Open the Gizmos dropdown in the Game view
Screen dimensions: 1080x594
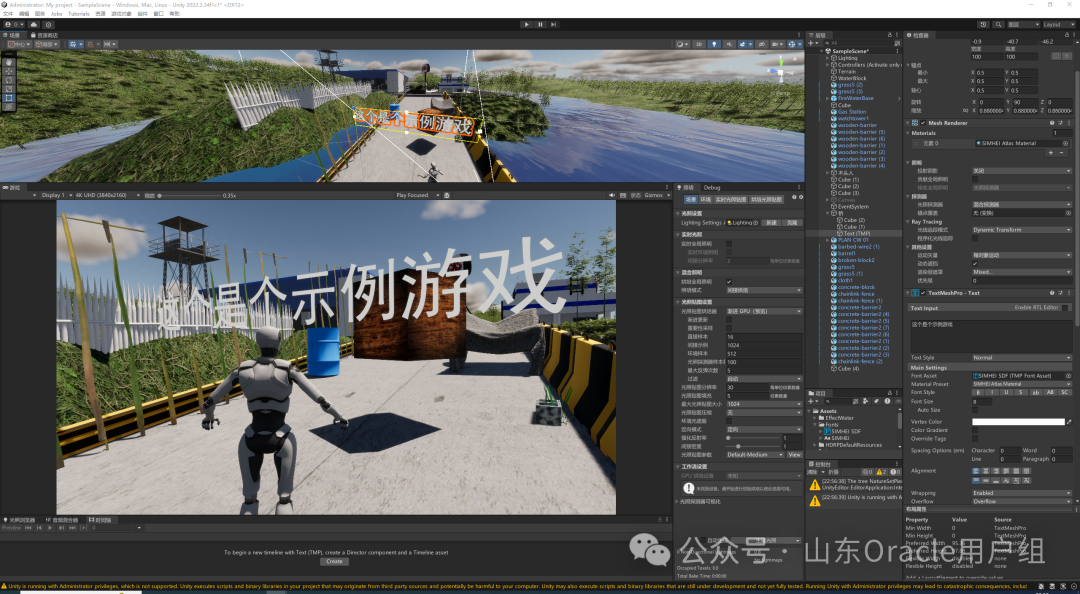point(656,195)
